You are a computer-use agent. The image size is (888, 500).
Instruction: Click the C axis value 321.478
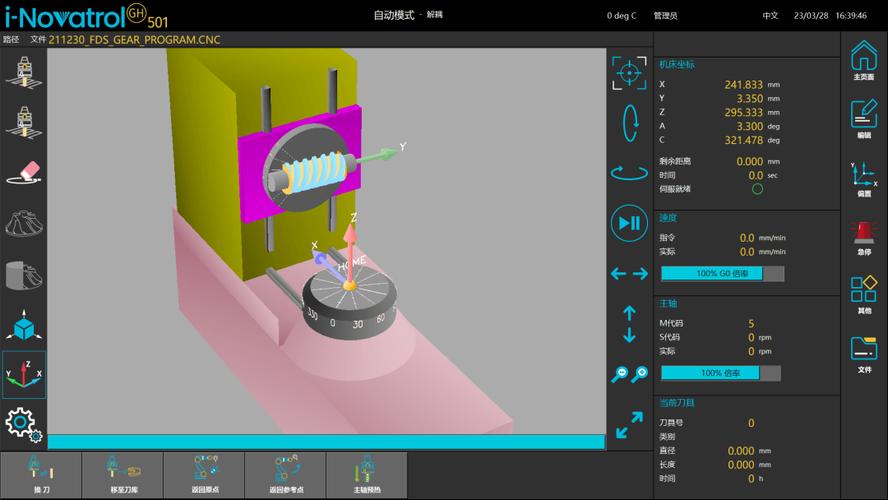(x=744, y=140)
